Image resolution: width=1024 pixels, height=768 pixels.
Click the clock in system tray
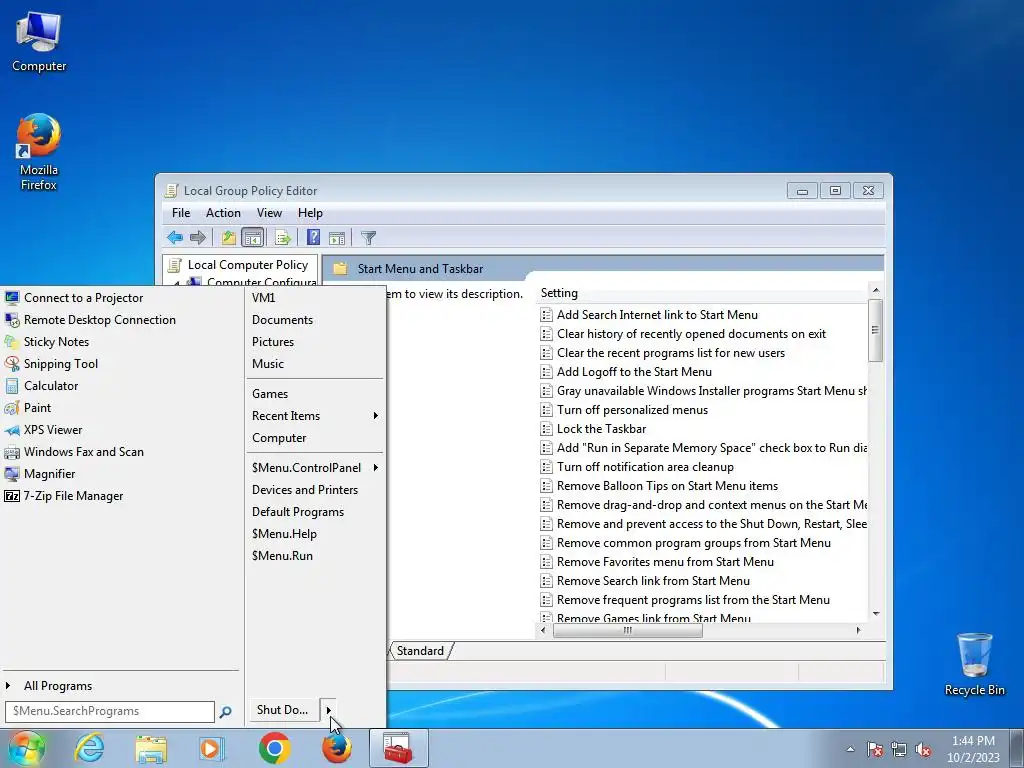[973, 749]
